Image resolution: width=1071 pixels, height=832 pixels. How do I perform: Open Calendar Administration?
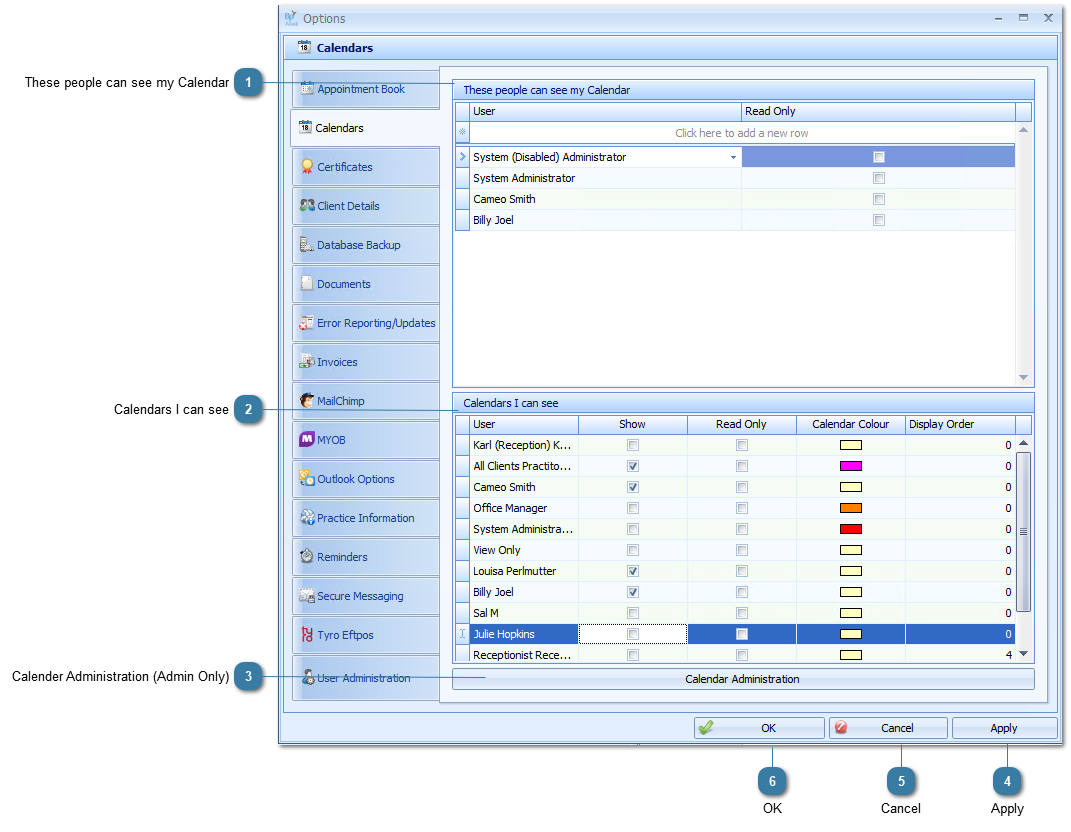(743, 679)
